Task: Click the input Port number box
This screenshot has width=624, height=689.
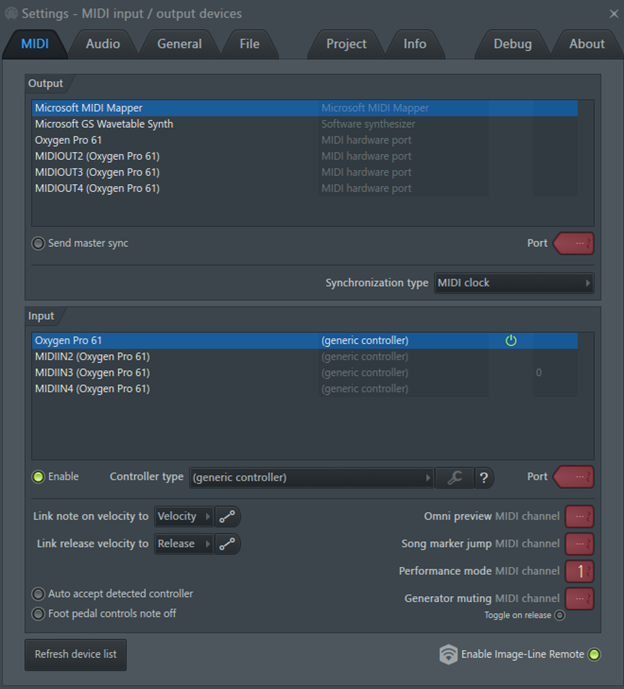Action: 574,477
